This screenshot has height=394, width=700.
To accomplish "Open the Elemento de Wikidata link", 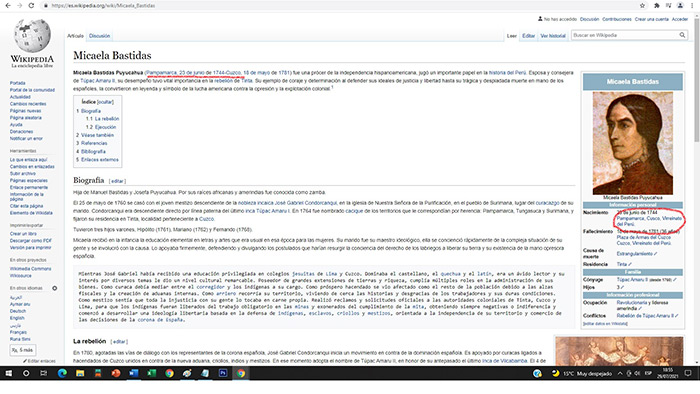I will [31, 213].
